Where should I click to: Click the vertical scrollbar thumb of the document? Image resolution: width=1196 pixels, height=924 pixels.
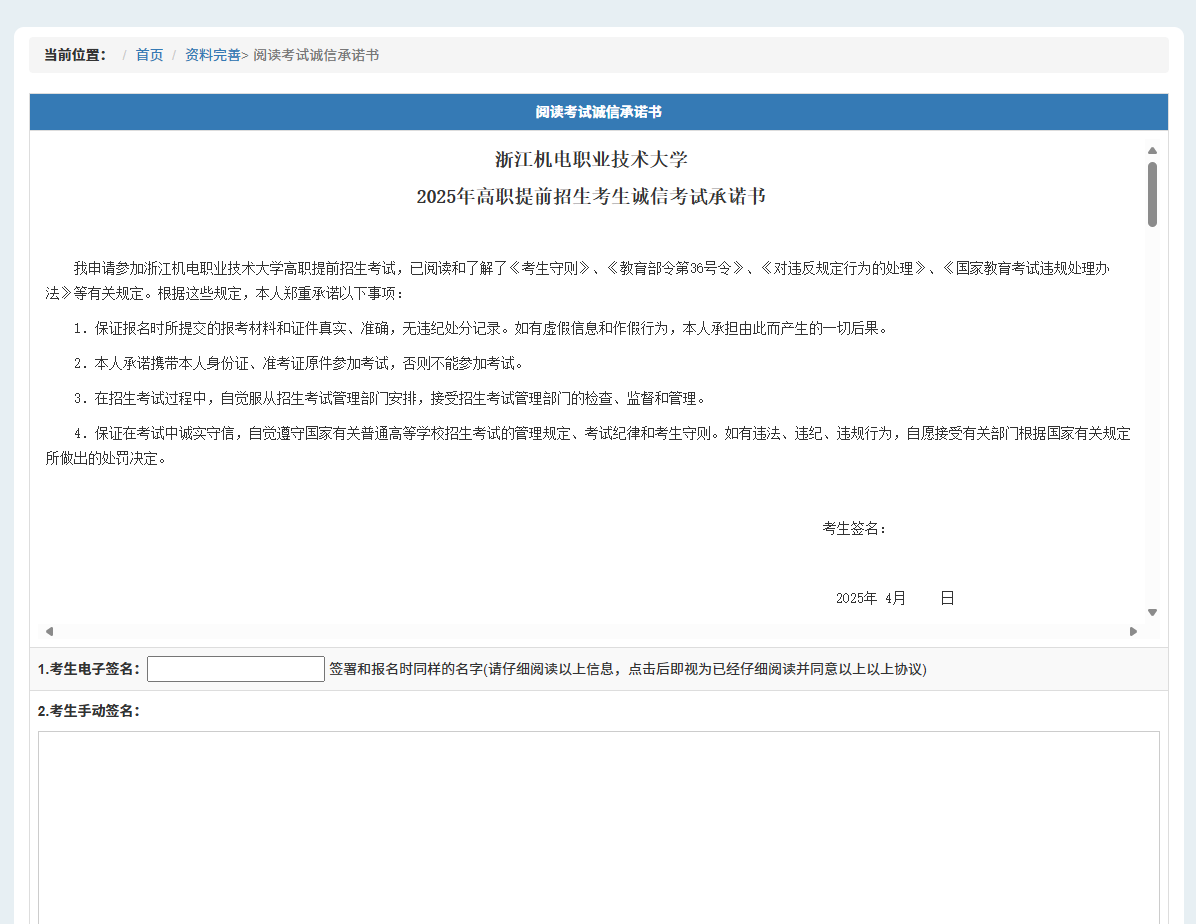(1152, 194)
